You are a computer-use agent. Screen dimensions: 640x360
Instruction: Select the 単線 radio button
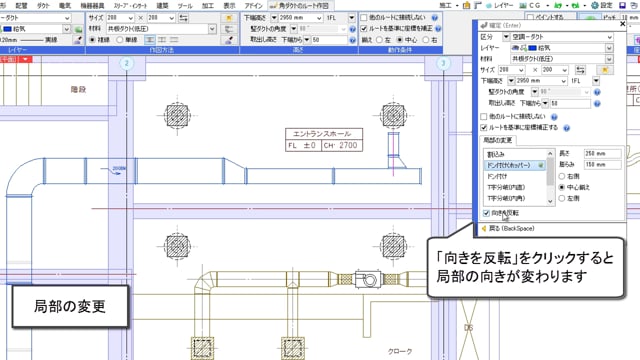coord(120,40)
